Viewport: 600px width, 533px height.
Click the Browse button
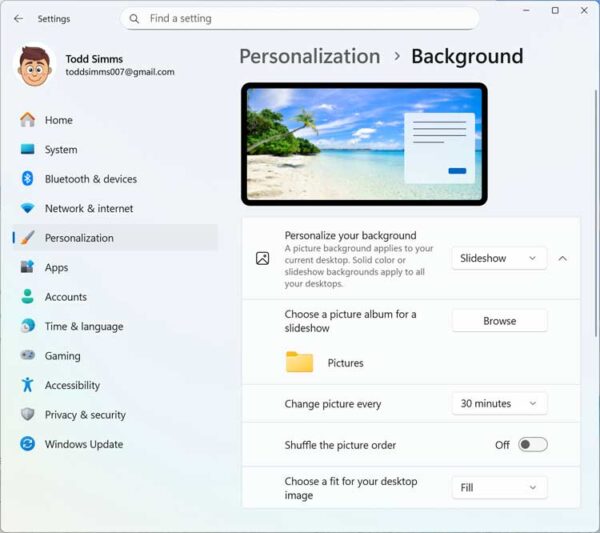click(499, 321)
